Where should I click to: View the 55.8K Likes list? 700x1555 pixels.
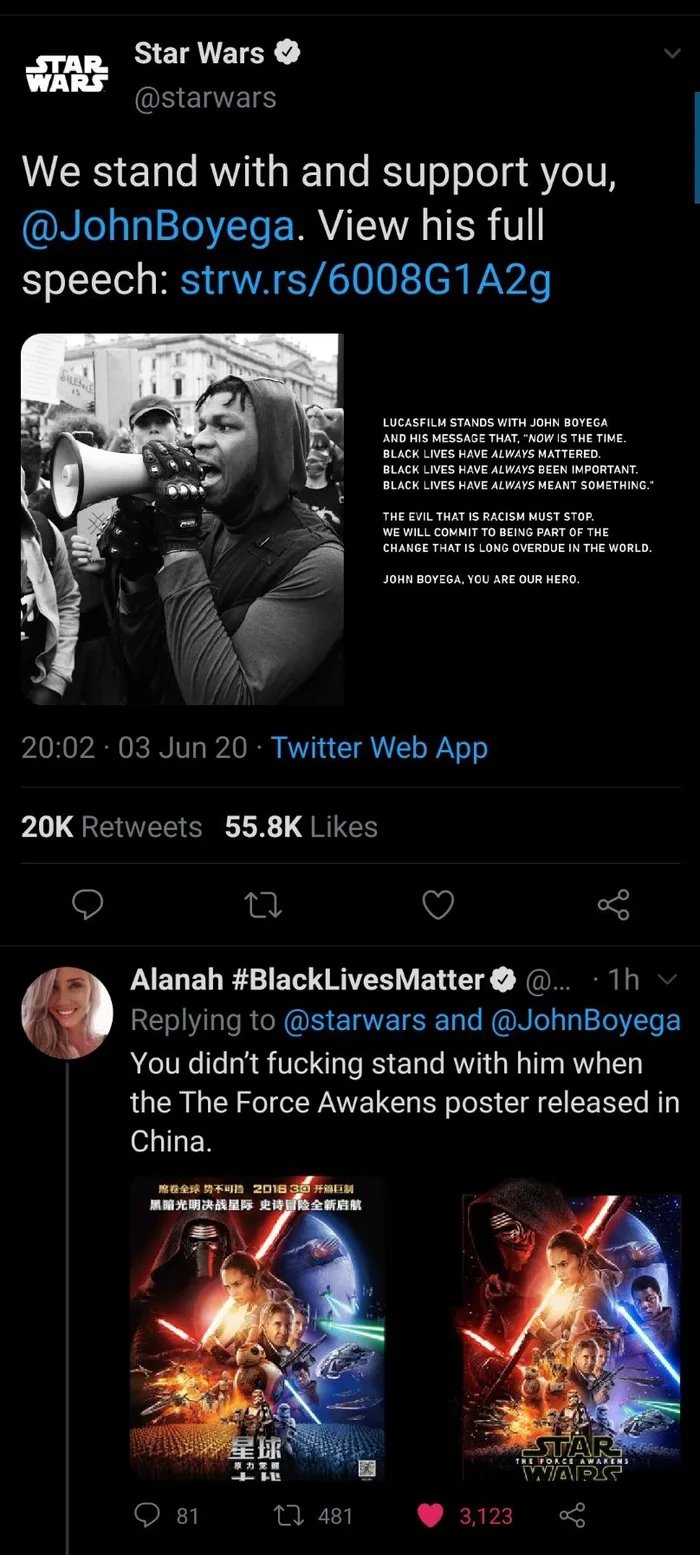pos(301,827)
